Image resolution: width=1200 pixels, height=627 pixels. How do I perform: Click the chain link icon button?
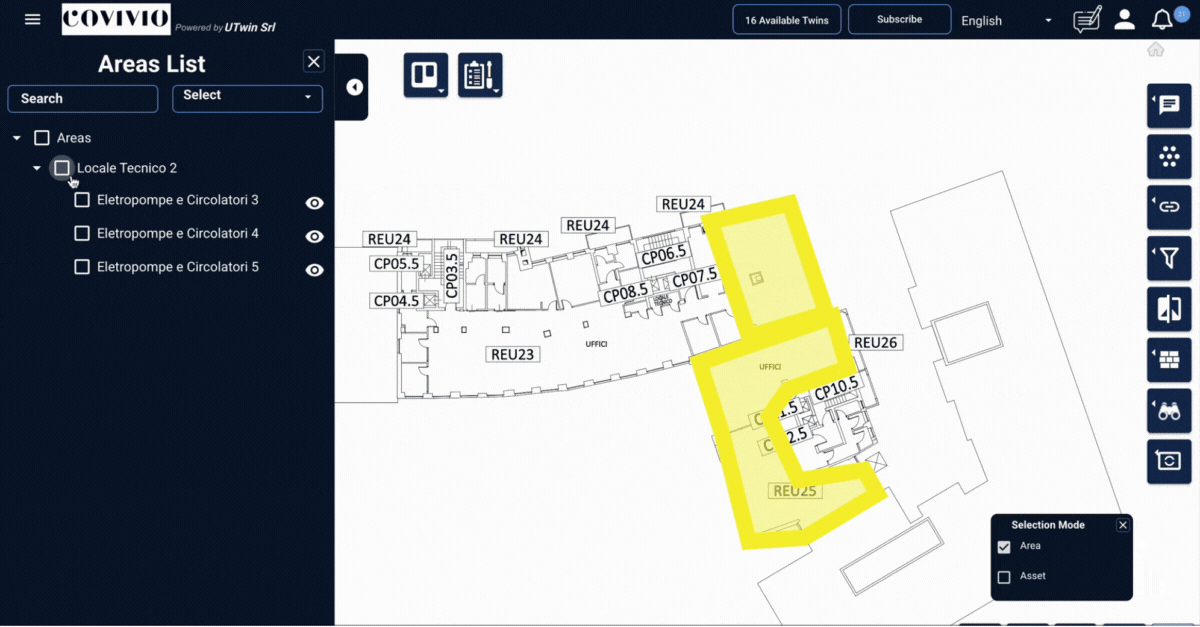1168,207
